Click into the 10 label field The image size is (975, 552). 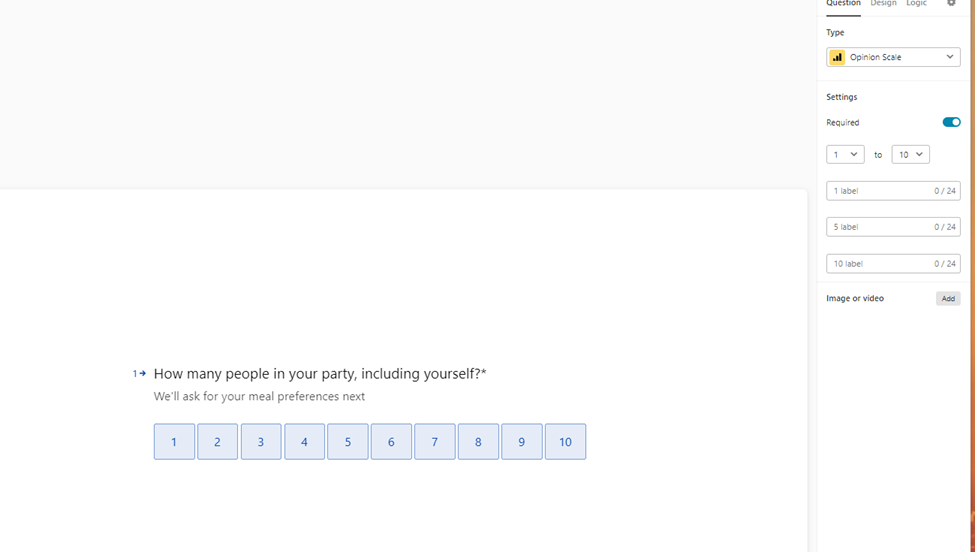coord(893,264)
